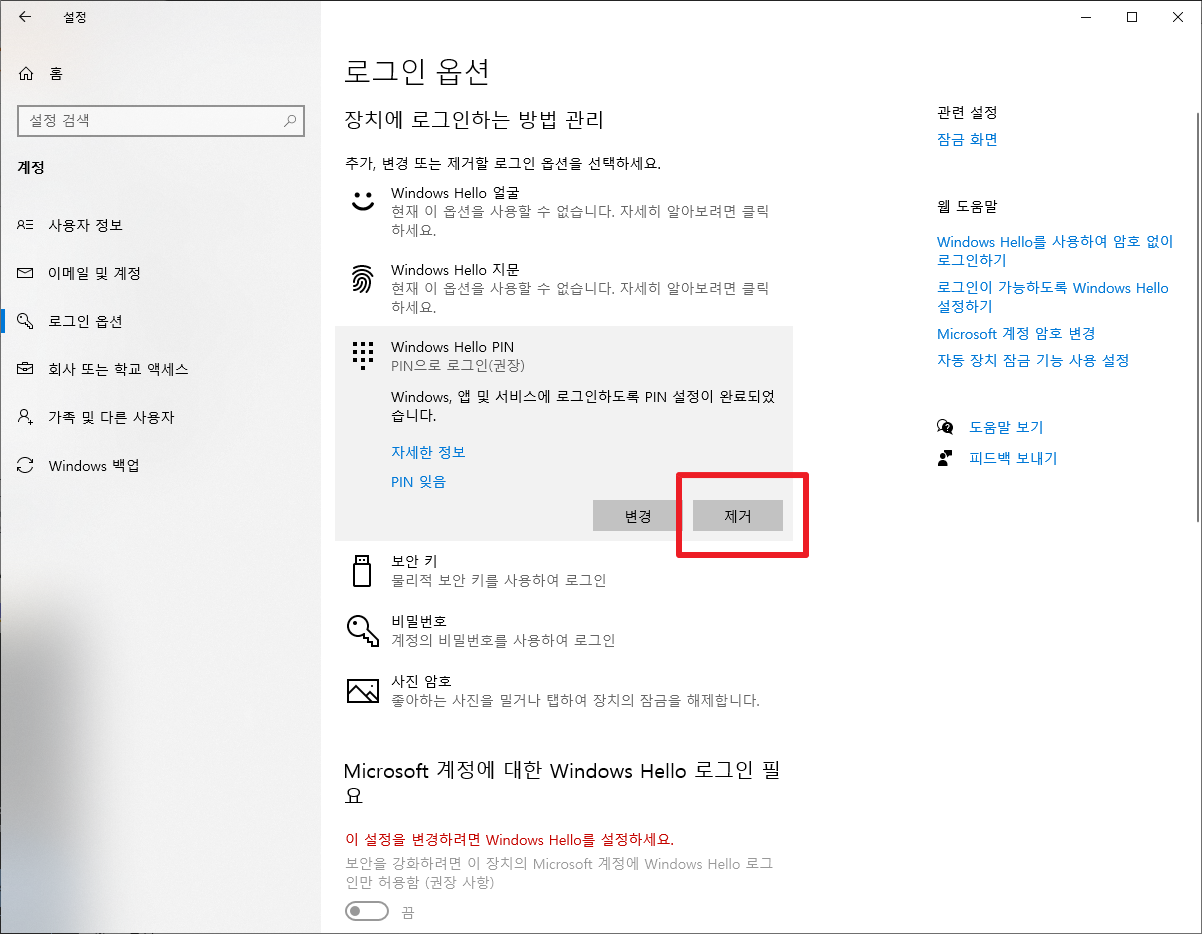Click the '이 설정을 변경하려면 Windows Hello를 설정하세요.' red text
Image resolution: width=1202 pixels, height=934 pixels.
tap(510, 839)
